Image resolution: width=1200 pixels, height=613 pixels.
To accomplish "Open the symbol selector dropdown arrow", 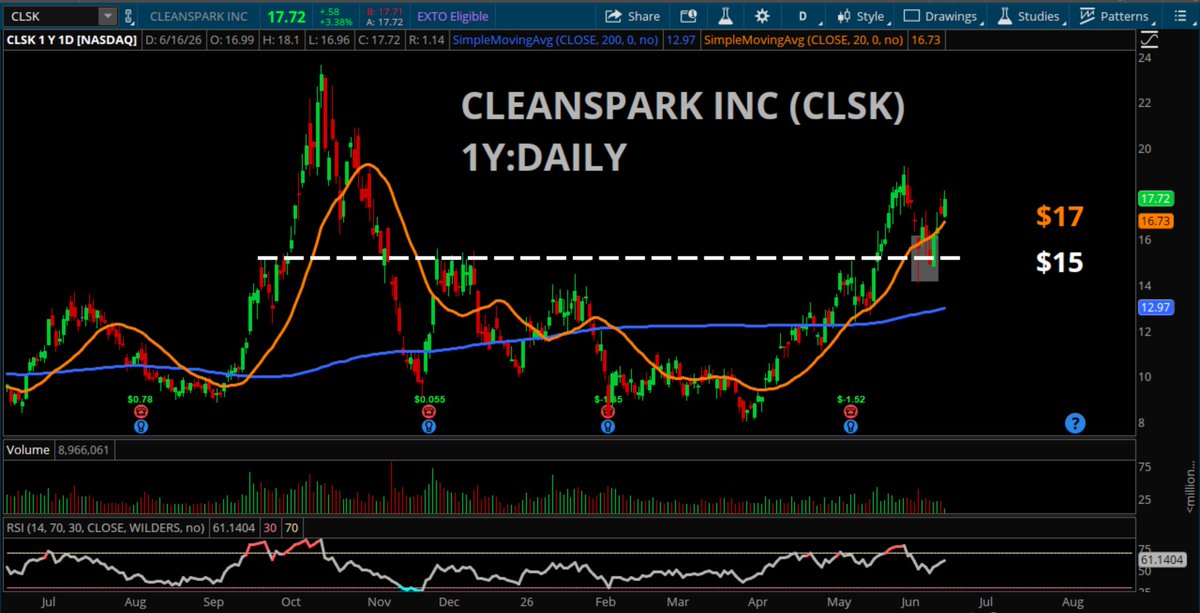I will coord(107,16).
